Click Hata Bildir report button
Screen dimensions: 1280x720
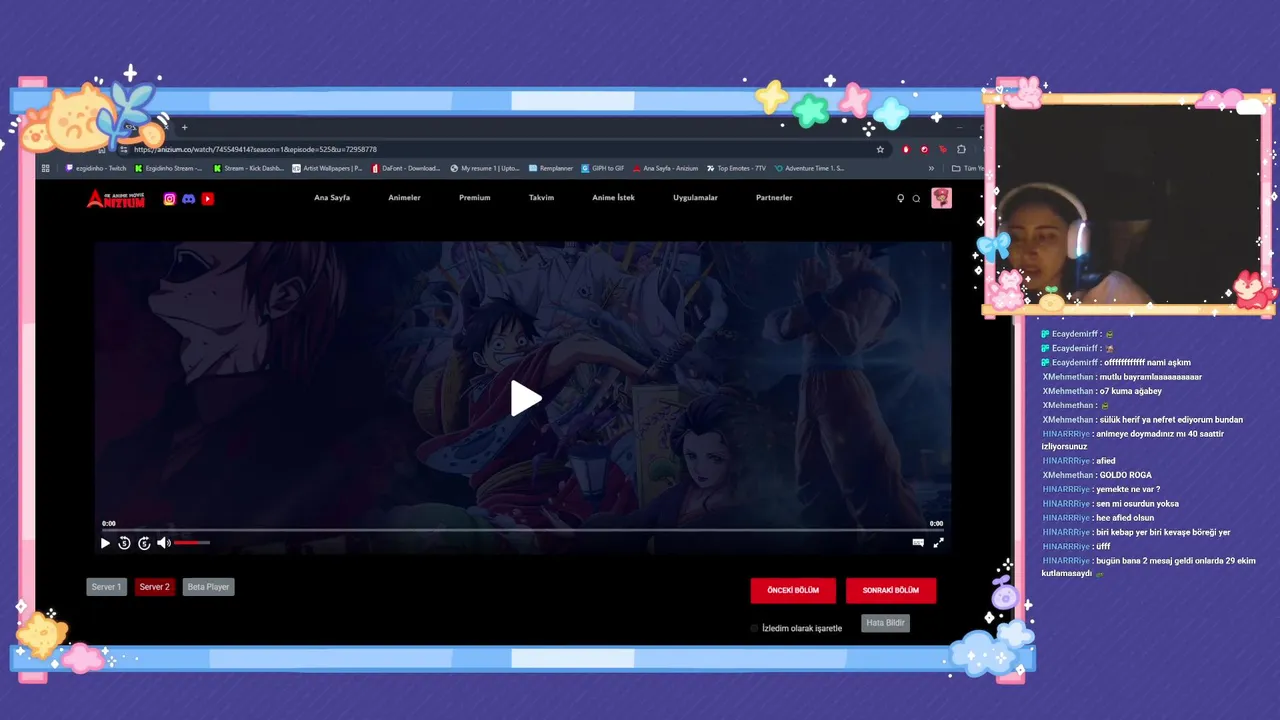pyautogui.click(x=885, y=623)
